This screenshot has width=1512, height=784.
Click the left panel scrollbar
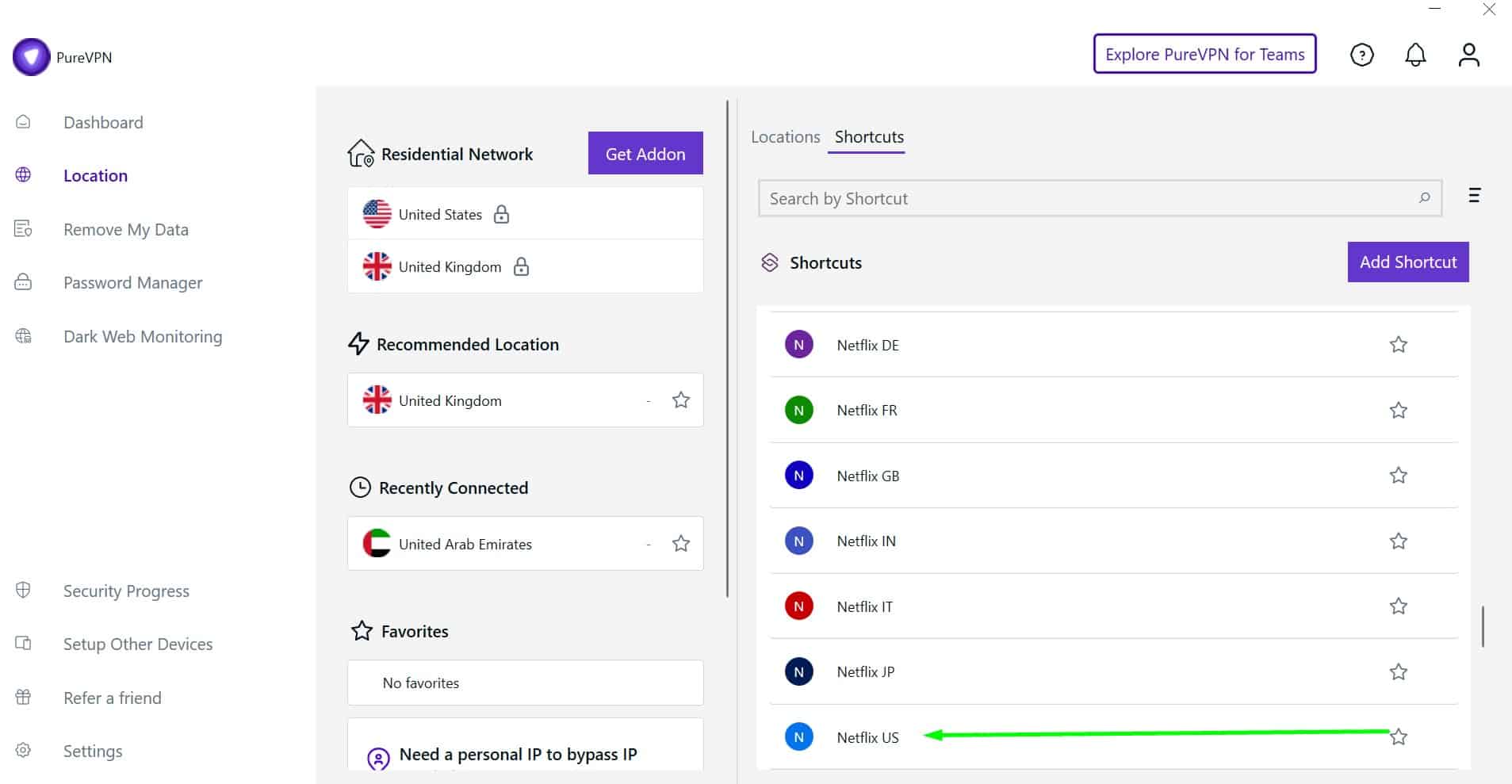point(727,349)
